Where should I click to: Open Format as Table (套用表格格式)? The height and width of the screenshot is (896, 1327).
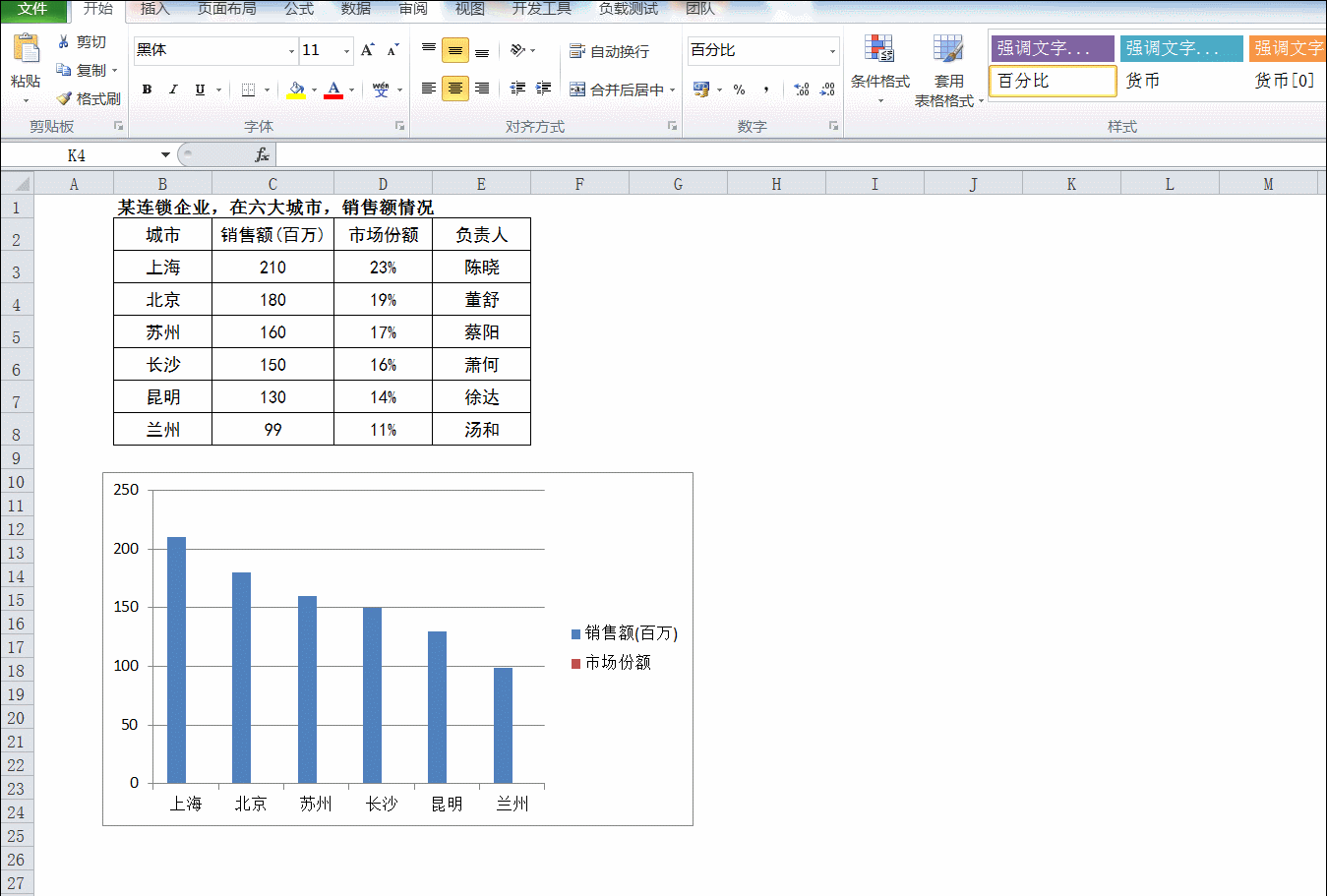[x=948, y=71]
